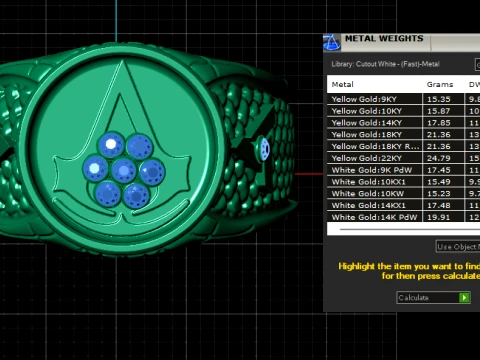Select the White Gold:9K PdW row
The image size is (480, 360).
point(403,170)
